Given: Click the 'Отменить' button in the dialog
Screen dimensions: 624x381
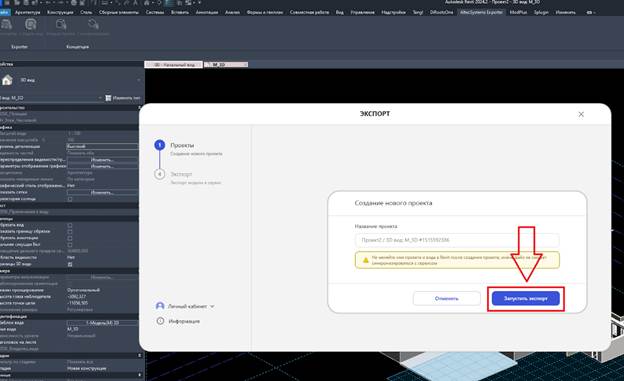Looking at the screenshot, I should (x=447, y=298).
